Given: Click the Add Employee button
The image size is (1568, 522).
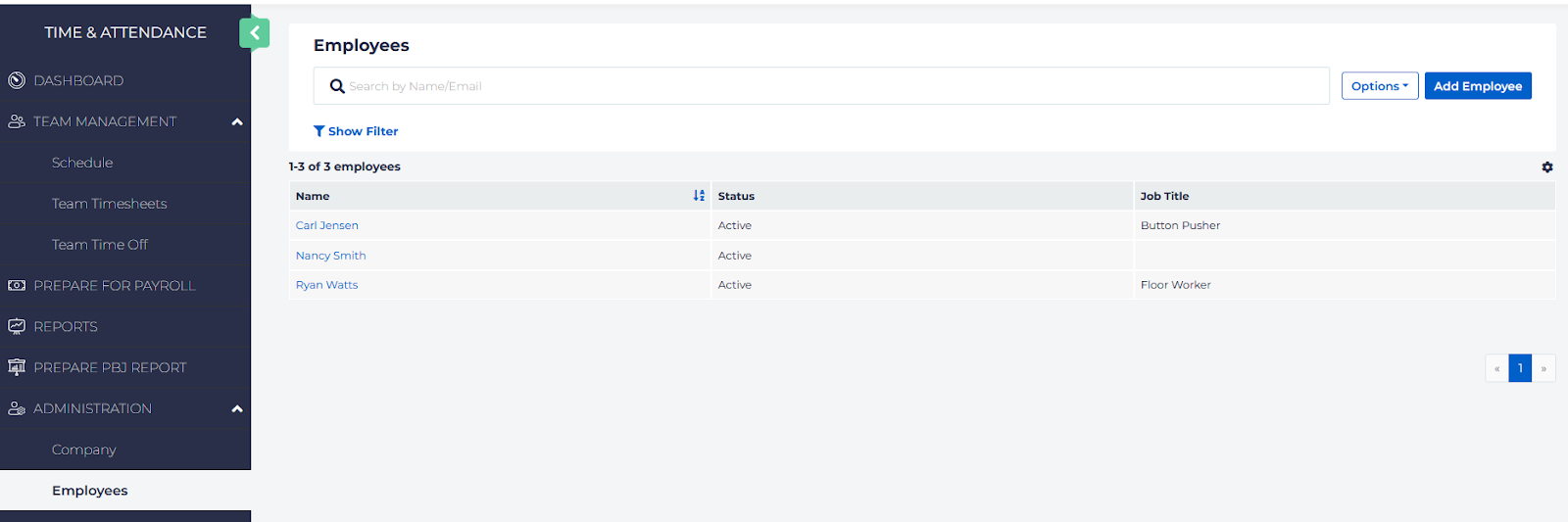Looking at the screenshot, I should [x=1477, y=86].
